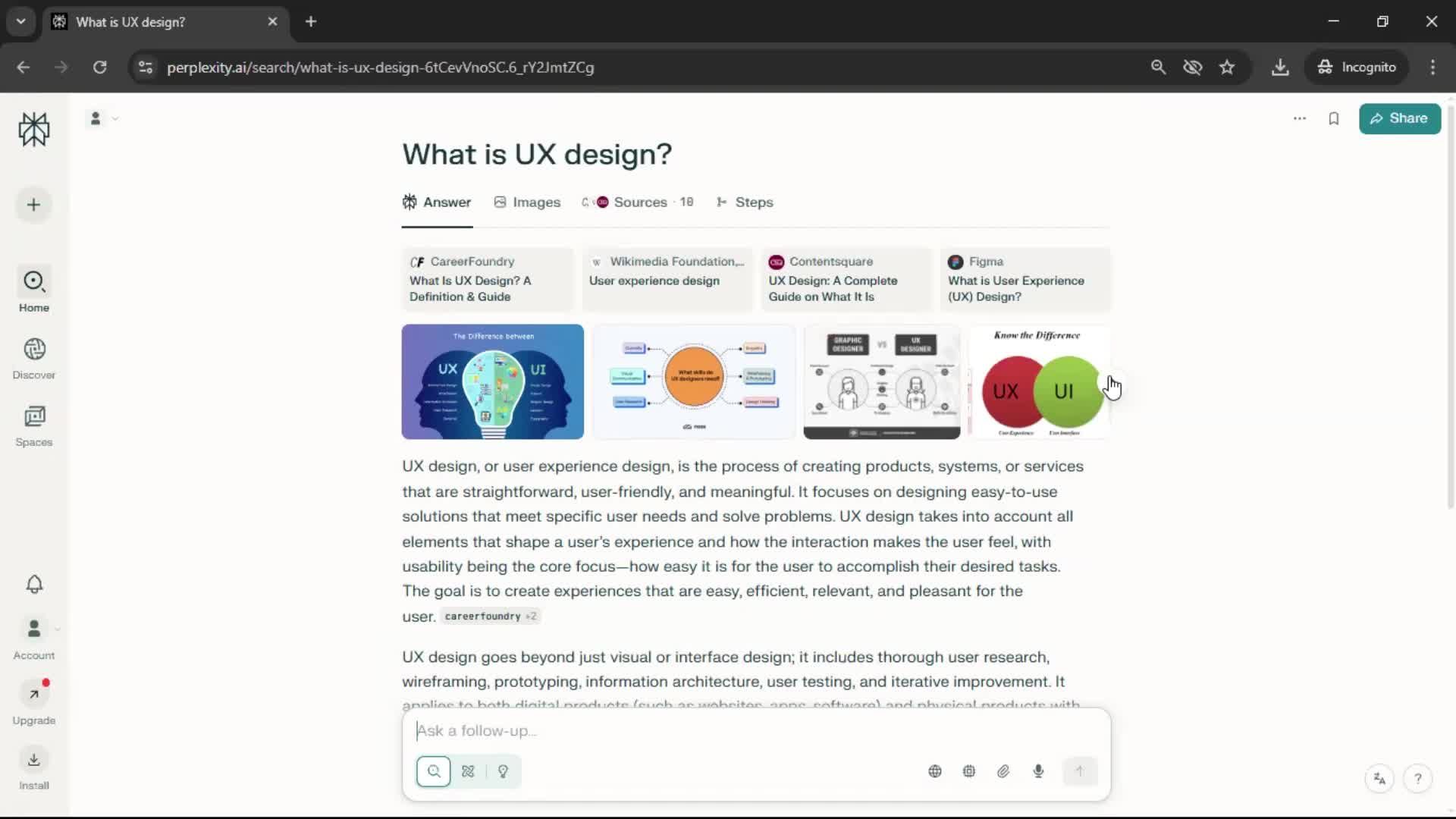
Task: Open the Sources tab
Action: 639,202
